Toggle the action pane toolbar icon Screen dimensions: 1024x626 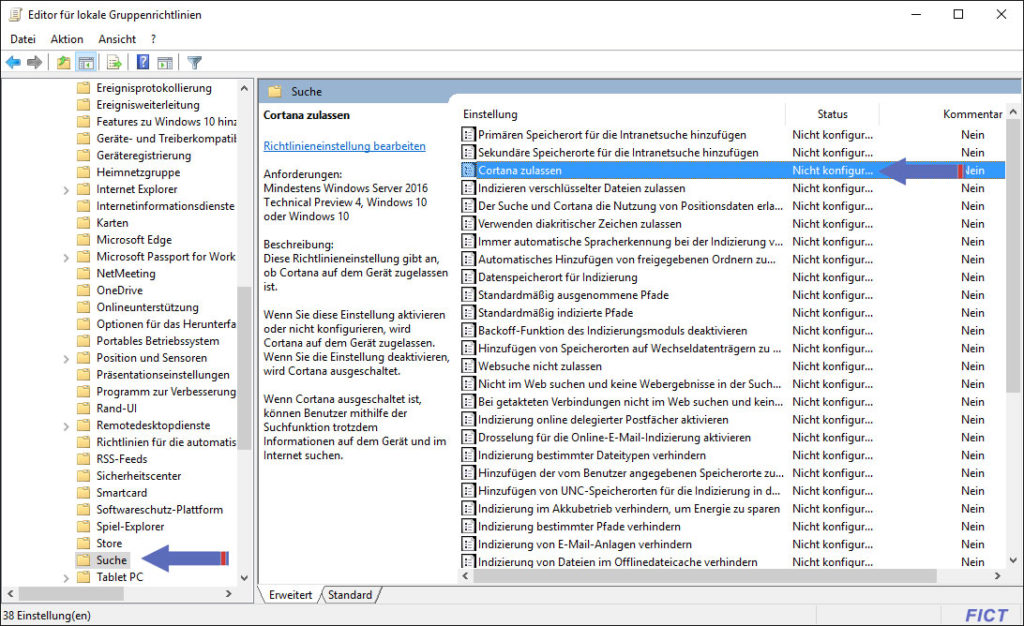(x=165, y=62)
